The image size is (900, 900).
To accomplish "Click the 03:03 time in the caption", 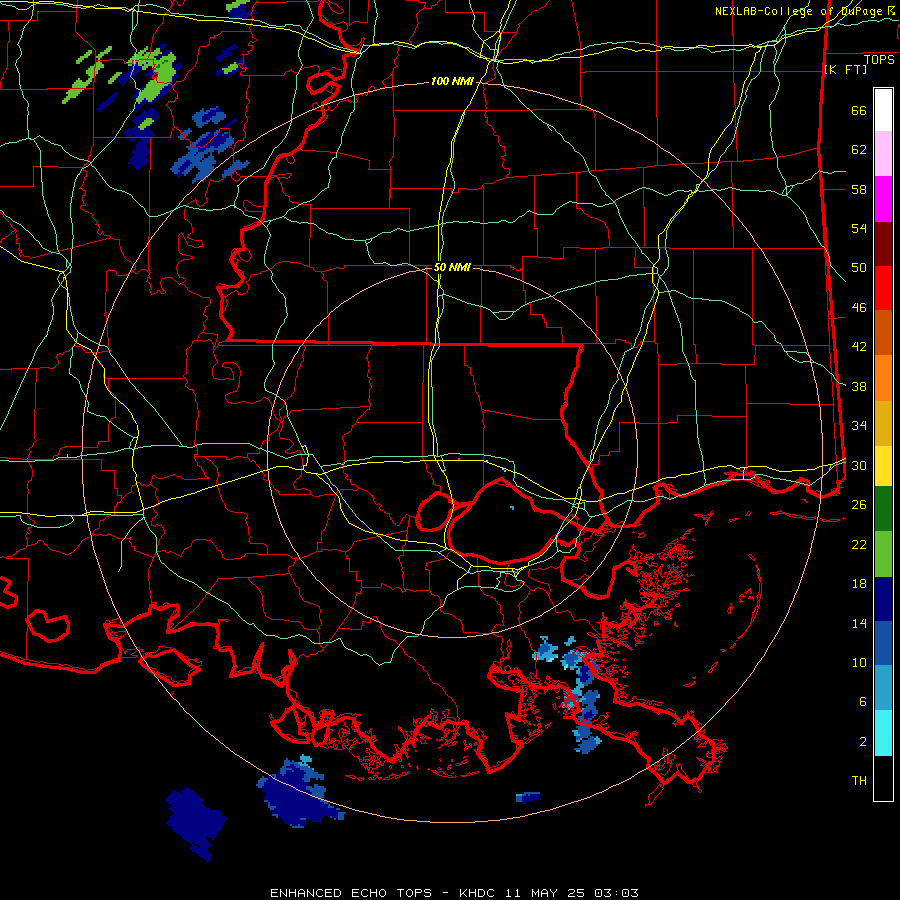I will pos(616,893).
